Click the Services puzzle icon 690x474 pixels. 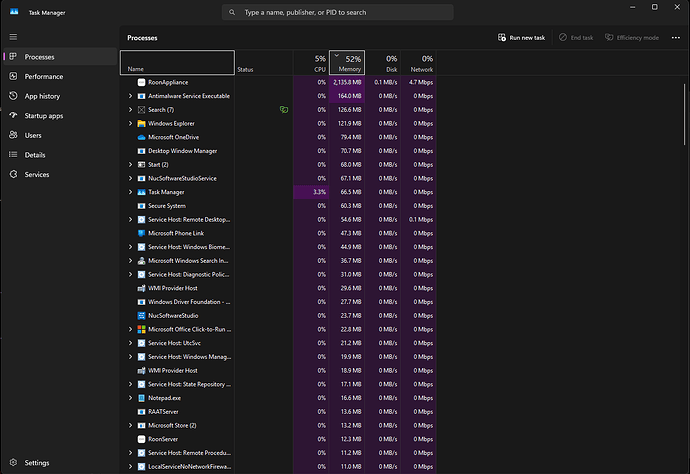[x=12, y=174]
